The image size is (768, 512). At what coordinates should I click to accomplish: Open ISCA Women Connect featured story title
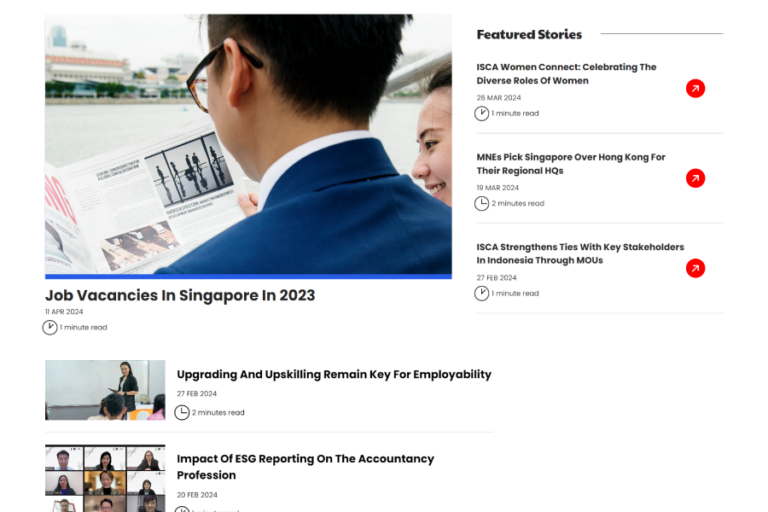coord(566,74)
